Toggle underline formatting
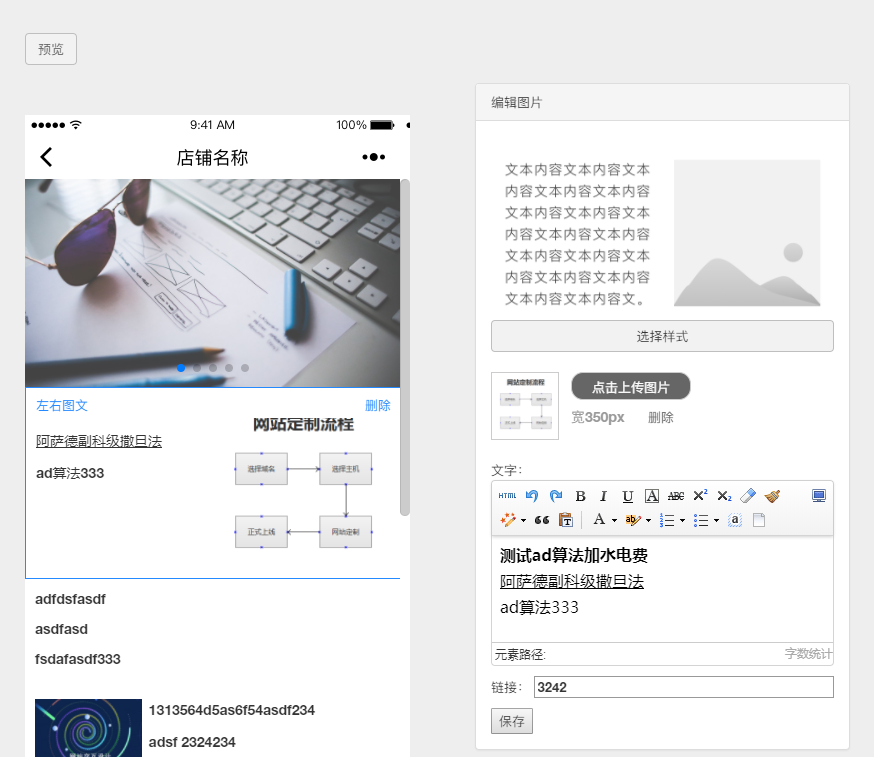 click(x=628, y=496)
